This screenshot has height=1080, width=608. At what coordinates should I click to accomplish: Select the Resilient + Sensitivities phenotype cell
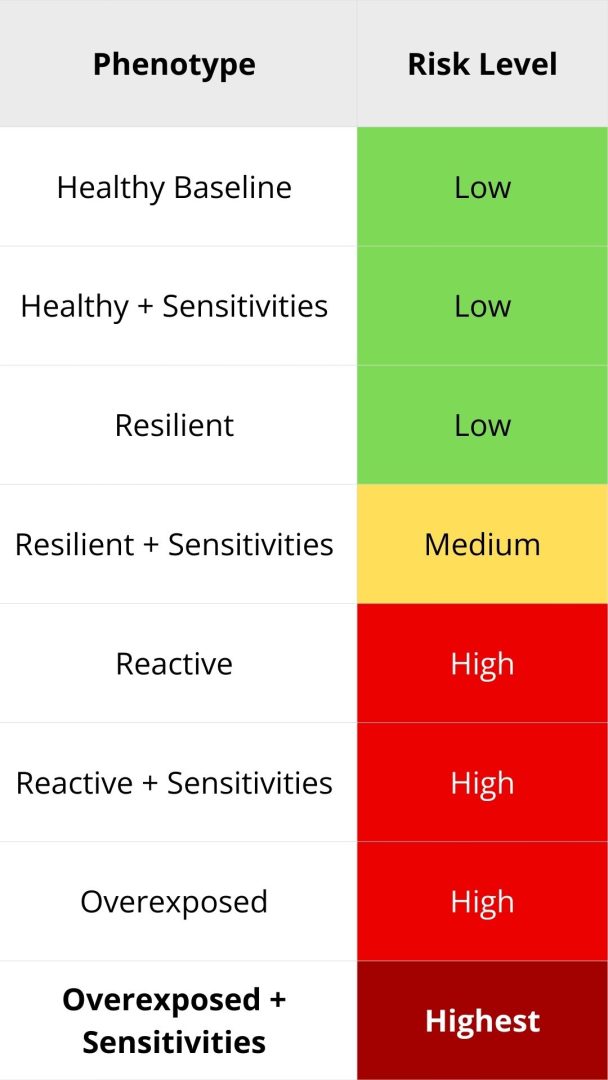pos(174,544)
